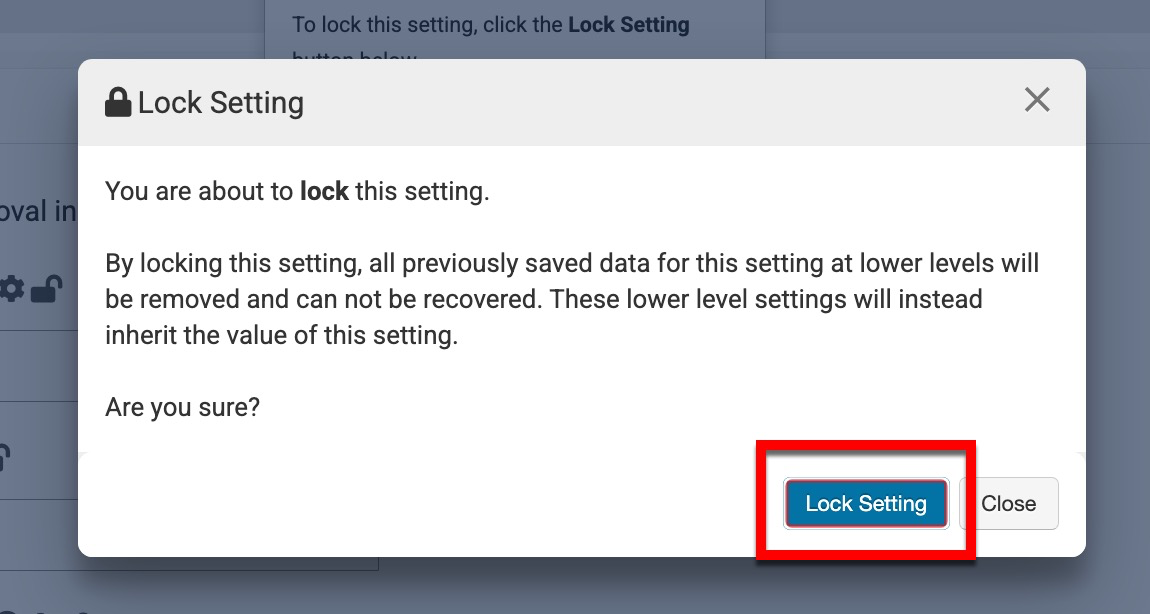This screenshot has height=614, width=1150.
Task: Click the gear icon behind the dialog
Action: coord(12,290)
